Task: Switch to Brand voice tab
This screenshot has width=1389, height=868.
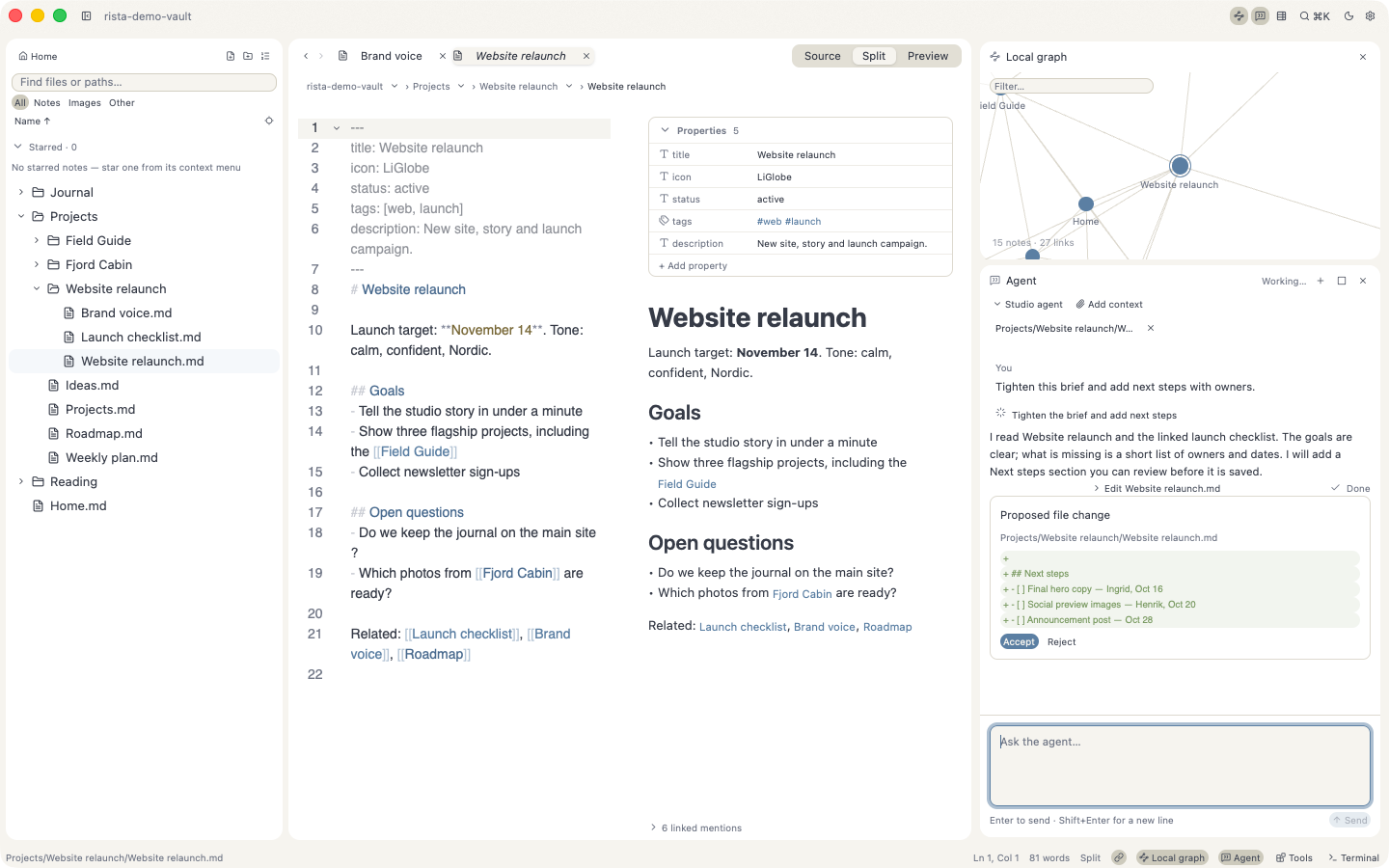Action: point(392,56)
